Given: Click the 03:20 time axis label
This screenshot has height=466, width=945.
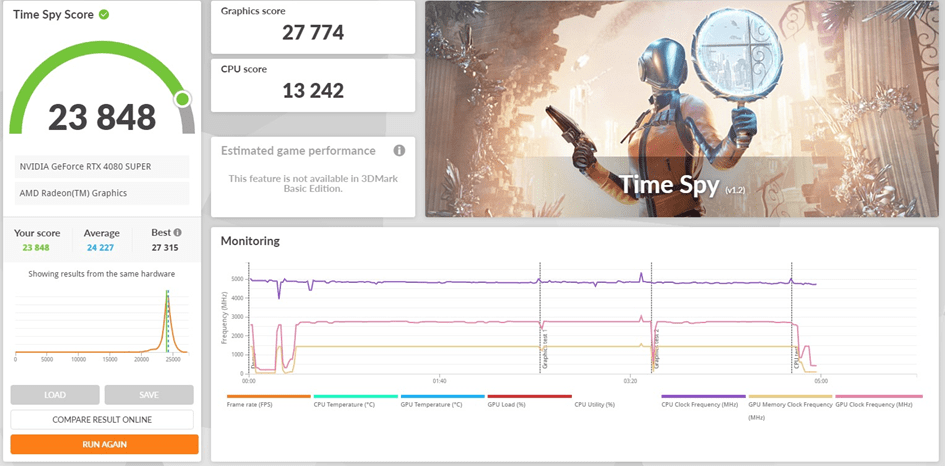Looking at the screenshot, I should (630, 381).
